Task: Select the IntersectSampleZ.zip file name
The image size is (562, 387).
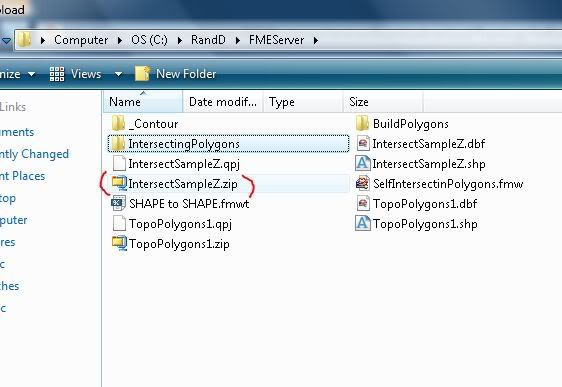Action: click(183, 184)
